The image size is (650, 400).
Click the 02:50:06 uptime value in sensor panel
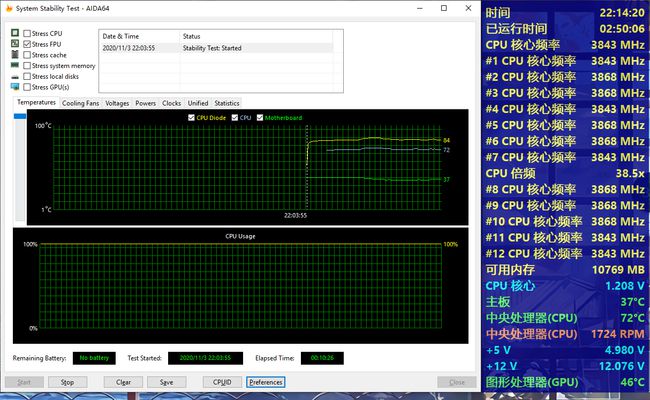click(x=622, y=29)
